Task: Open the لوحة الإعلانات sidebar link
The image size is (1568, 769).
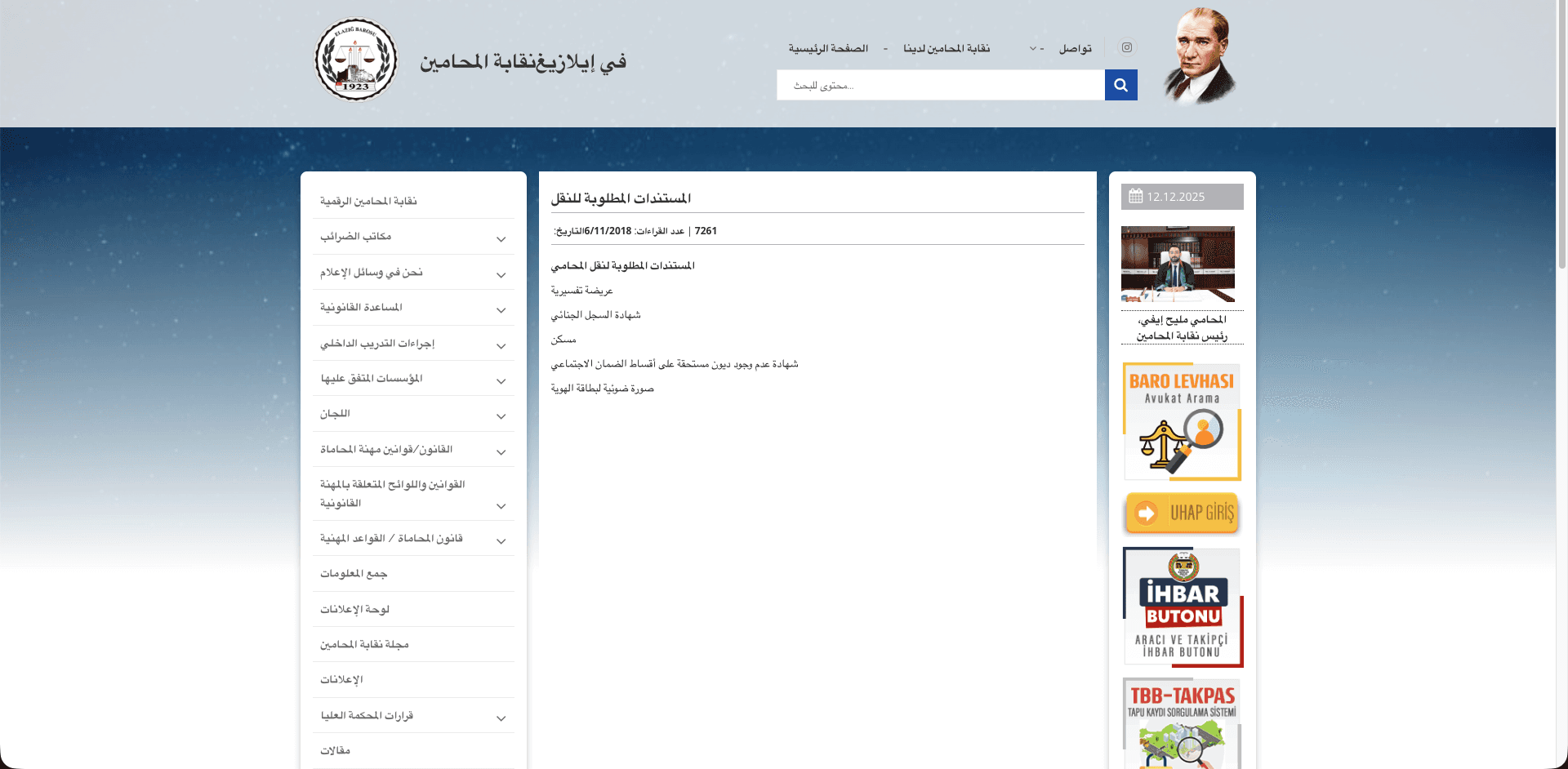Action: pos(354,609)
